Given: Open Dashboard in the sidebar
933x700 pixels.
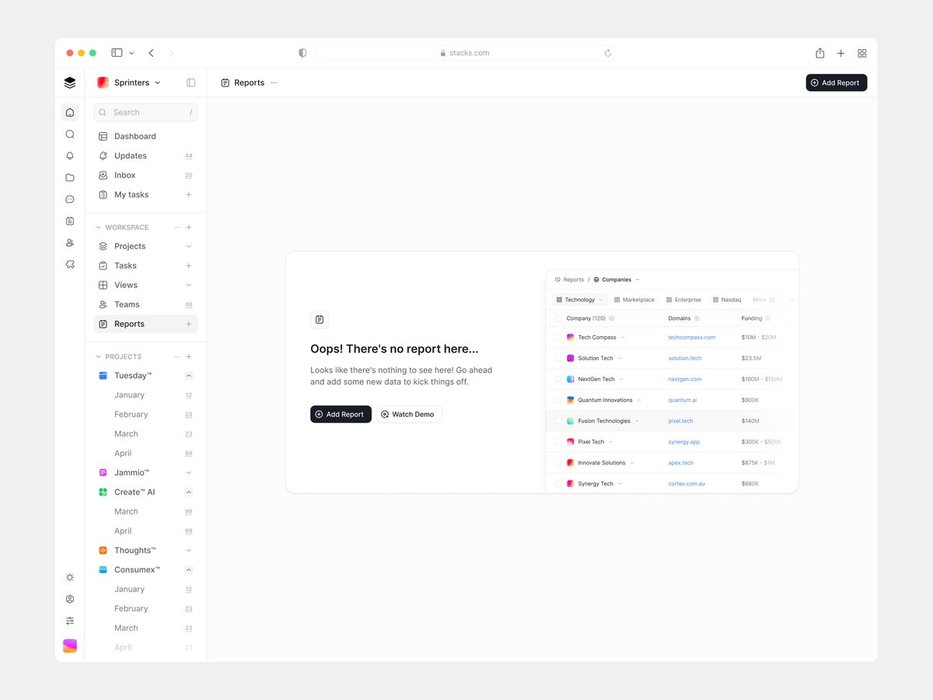Looking at the screenshot, I should pyautogui.click(x=134, y=136).
